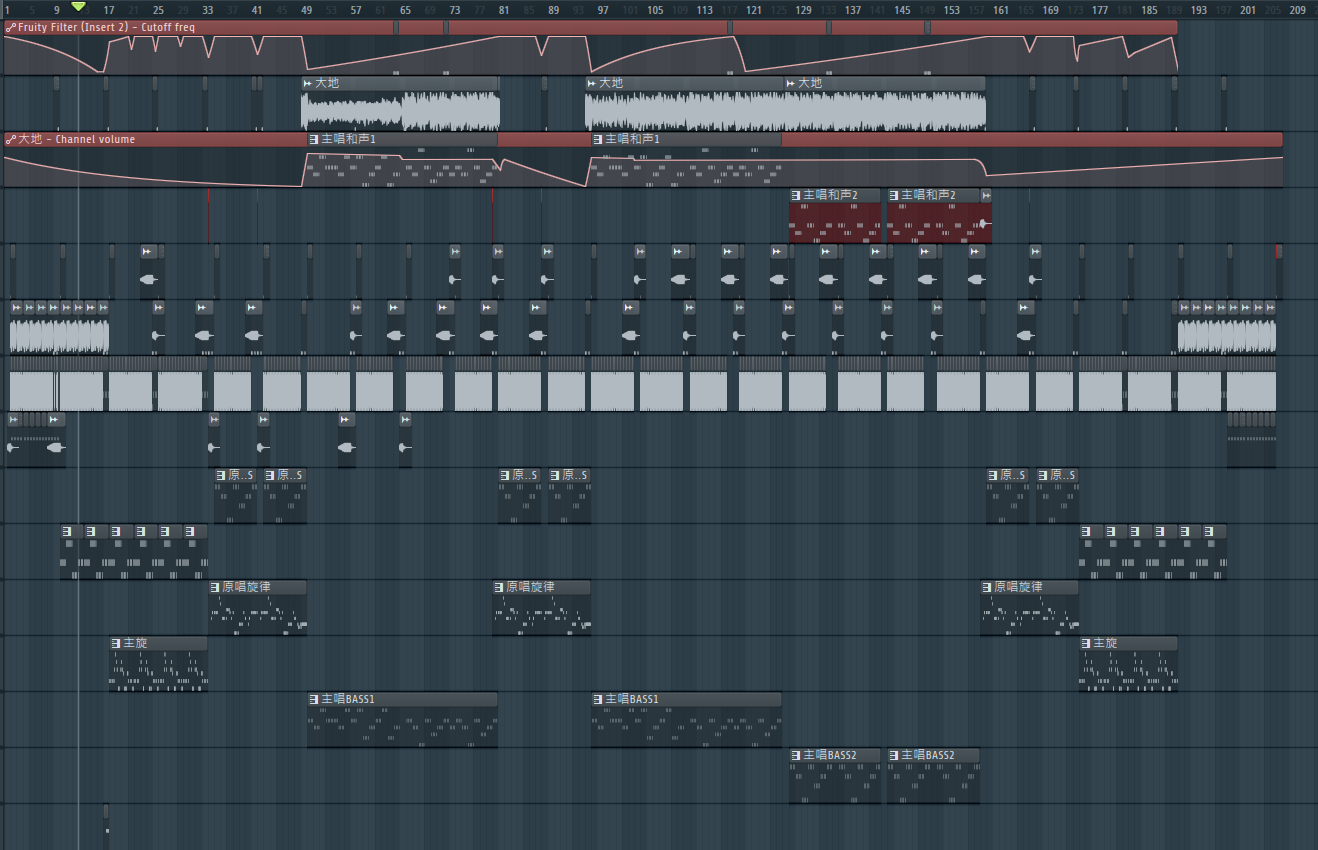Click the pattern icon on the first 主旋 clip

point(116,643)
